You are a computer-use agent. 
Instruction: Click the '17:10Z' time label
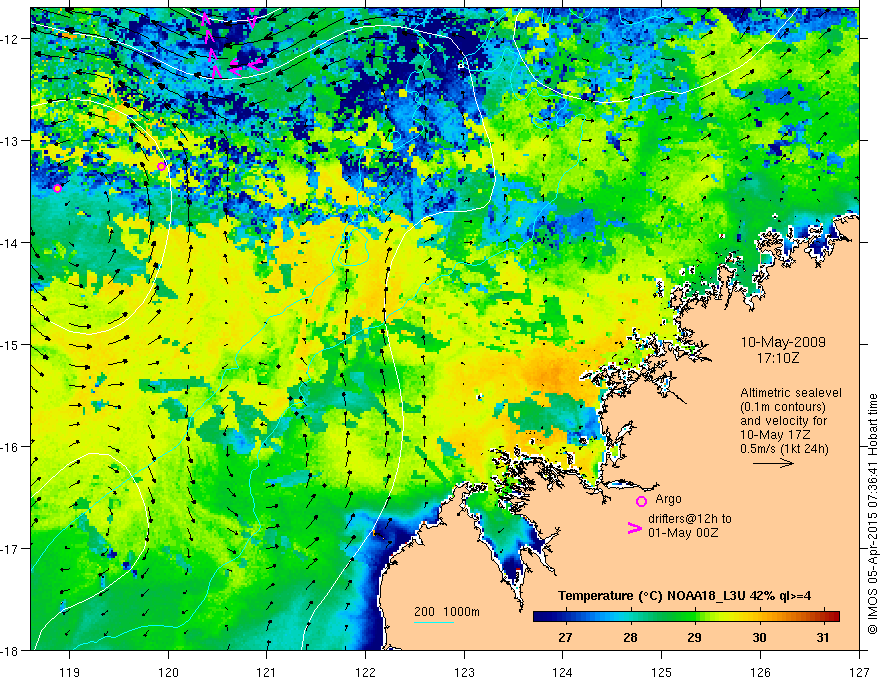pos(777,357)
